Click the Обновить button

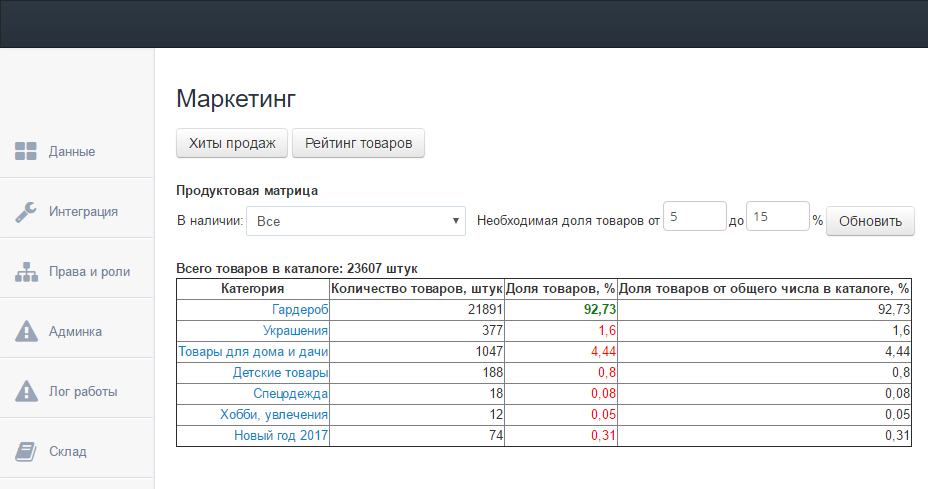(870, 221)
